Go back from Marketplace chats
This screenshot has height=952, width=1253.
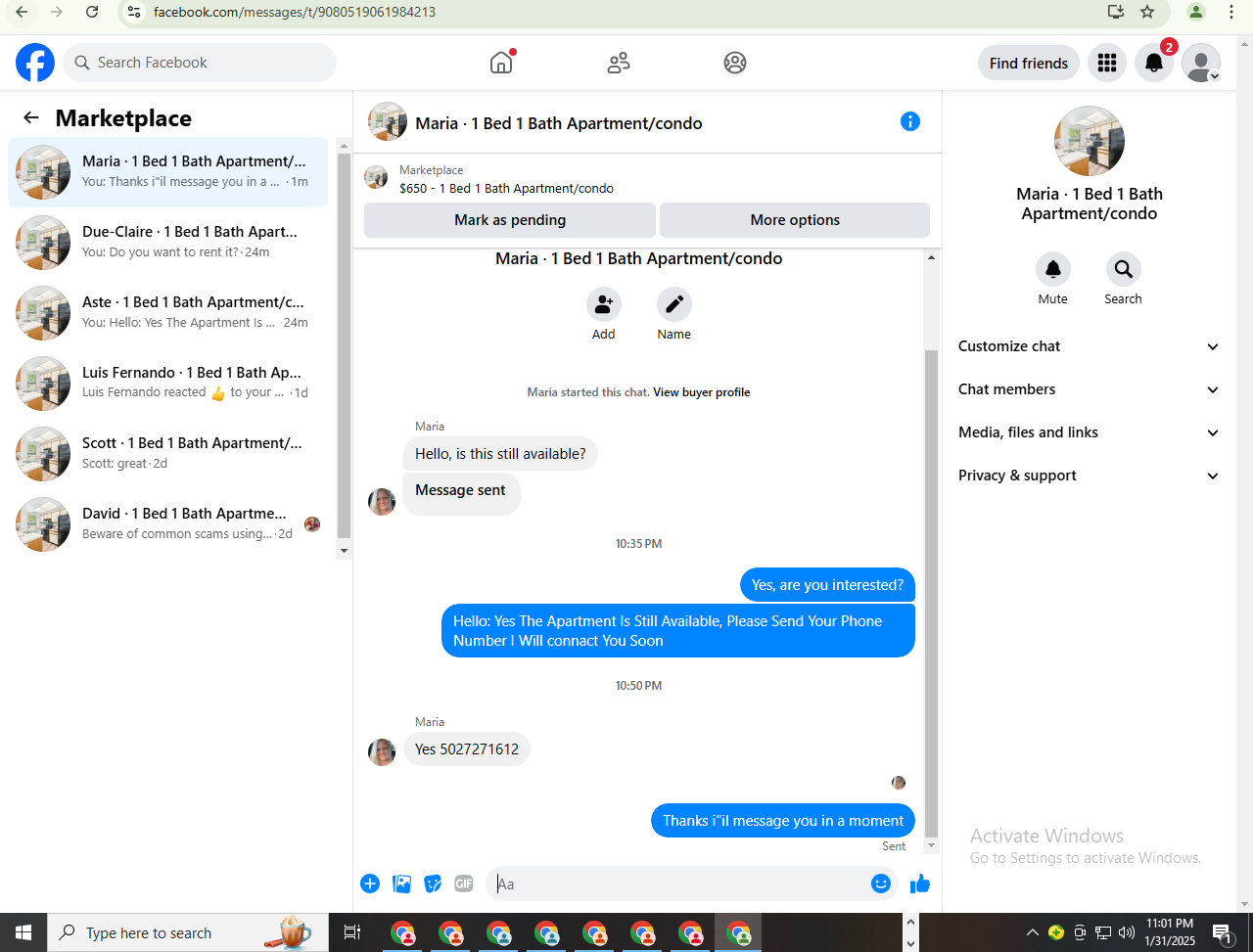[31, 118]
